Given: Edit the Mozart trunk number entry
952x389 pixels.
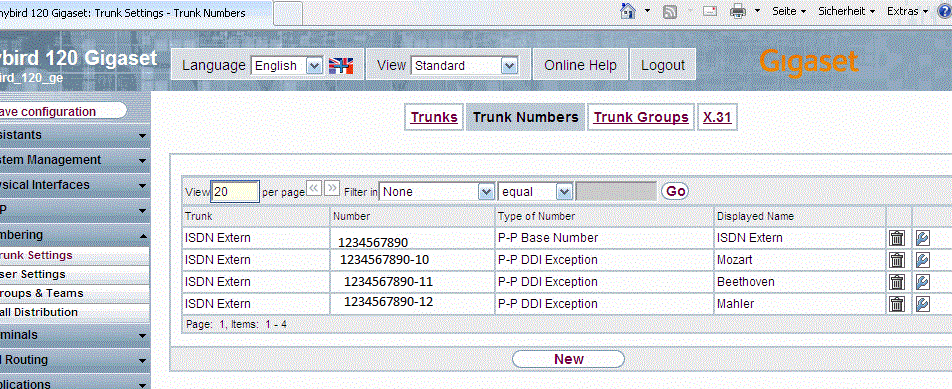Looking at the screenshot, I should (x=923, y=260).
